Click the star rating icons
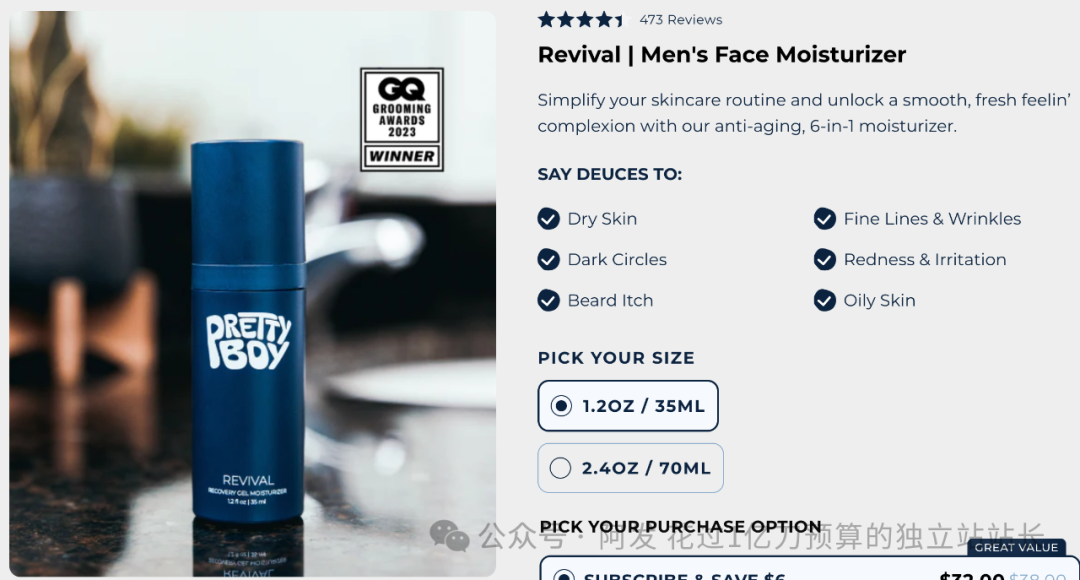 (583, 20)
